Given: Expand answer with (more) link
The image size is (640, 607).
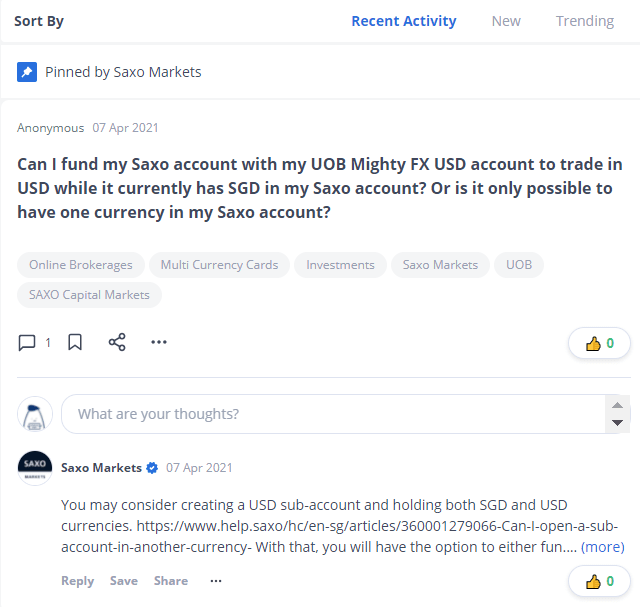Looking at the screenshot, I should (602, 547).
